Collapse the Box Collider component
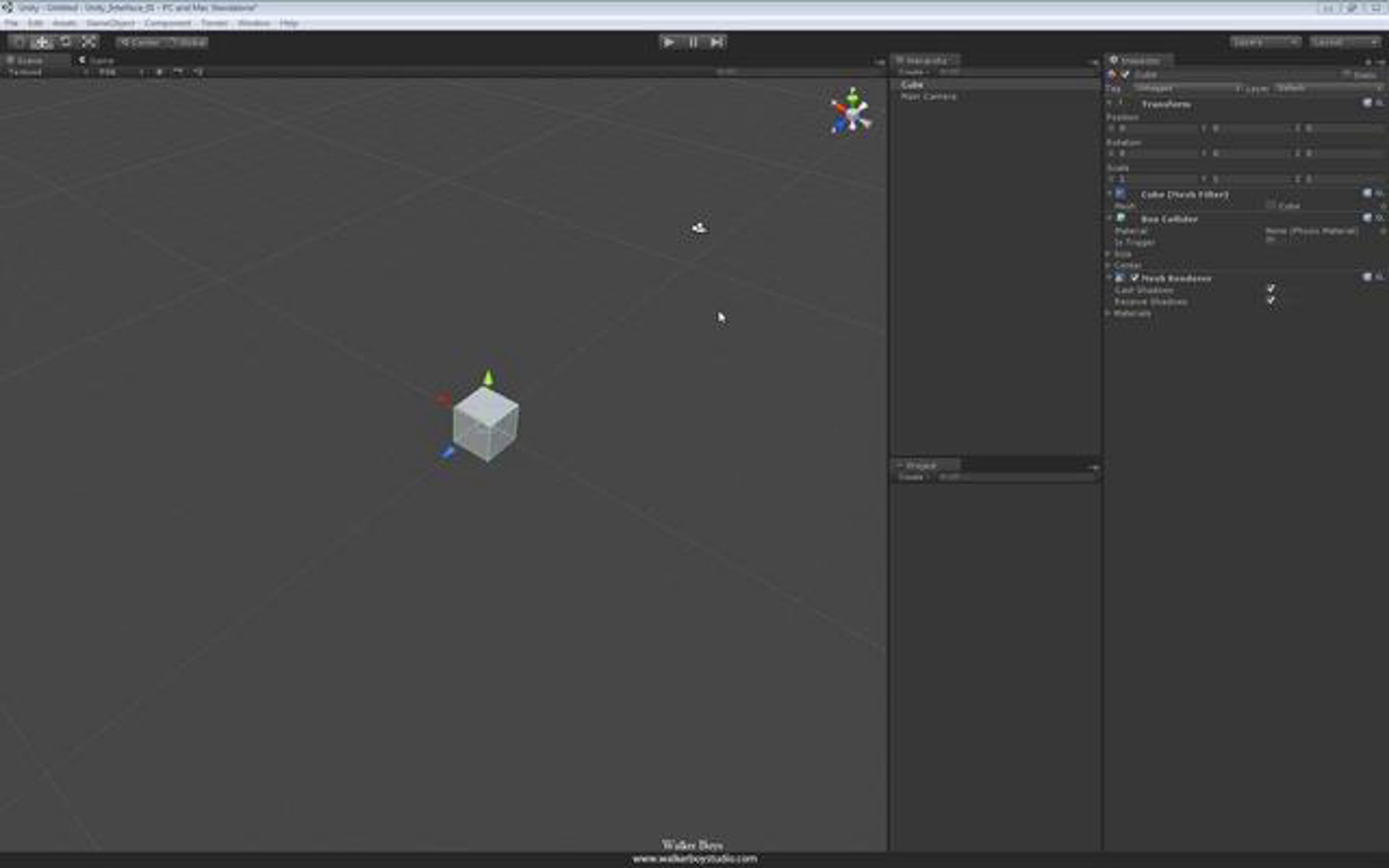 (1110, 219)
